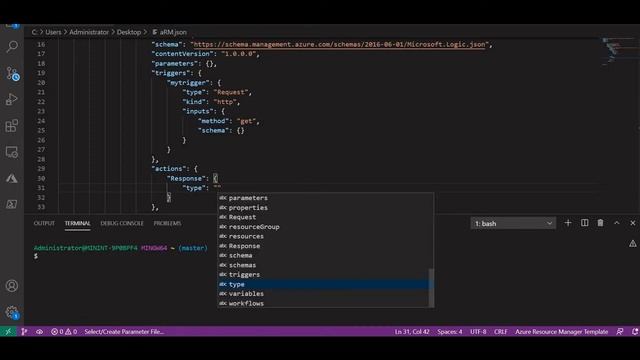The height and width of the screenshot is (360, 640).
Task: Click "mytrigger" key on line 20
Action: click(189, 83)
